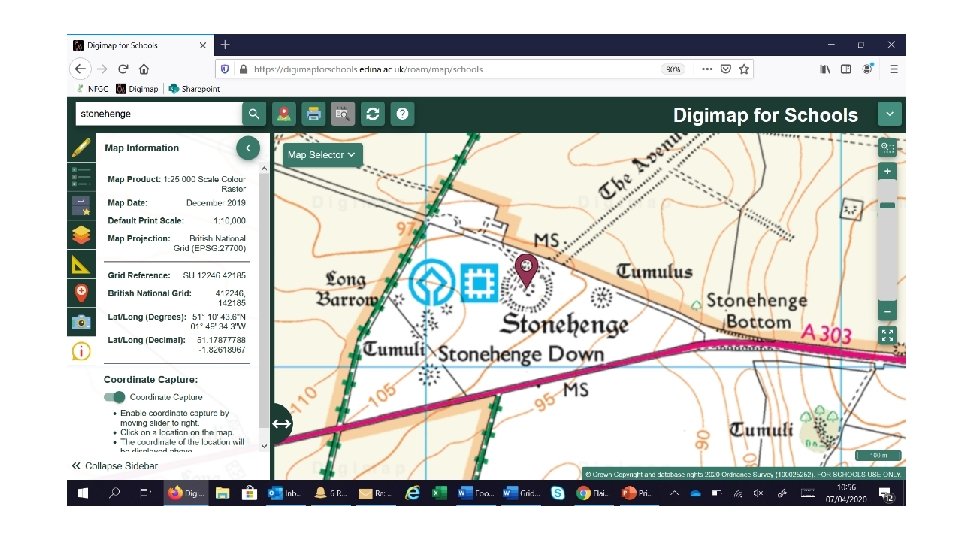Open the overlays layers stack icon
Screen dimensions: 960x540
[81, 235]
